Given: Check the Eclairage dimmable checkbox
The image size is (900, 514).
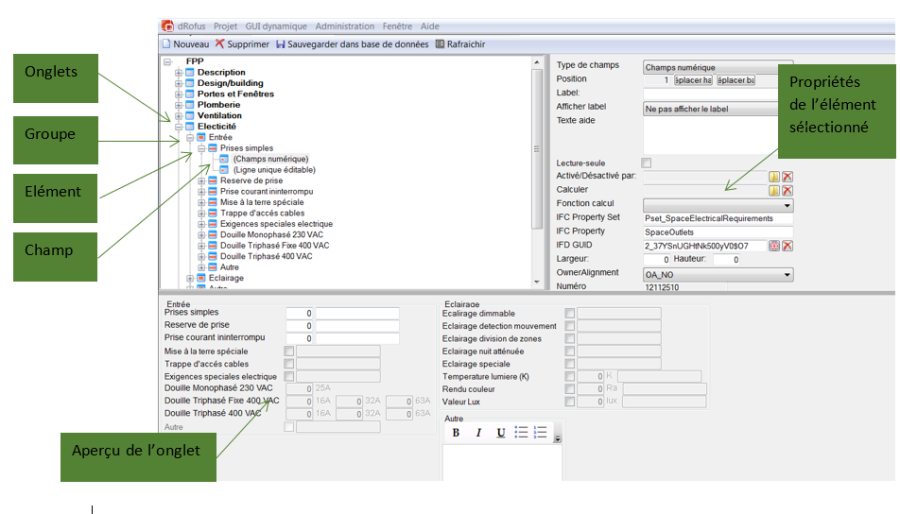Looking at the screenshot, I should [570, 313].
